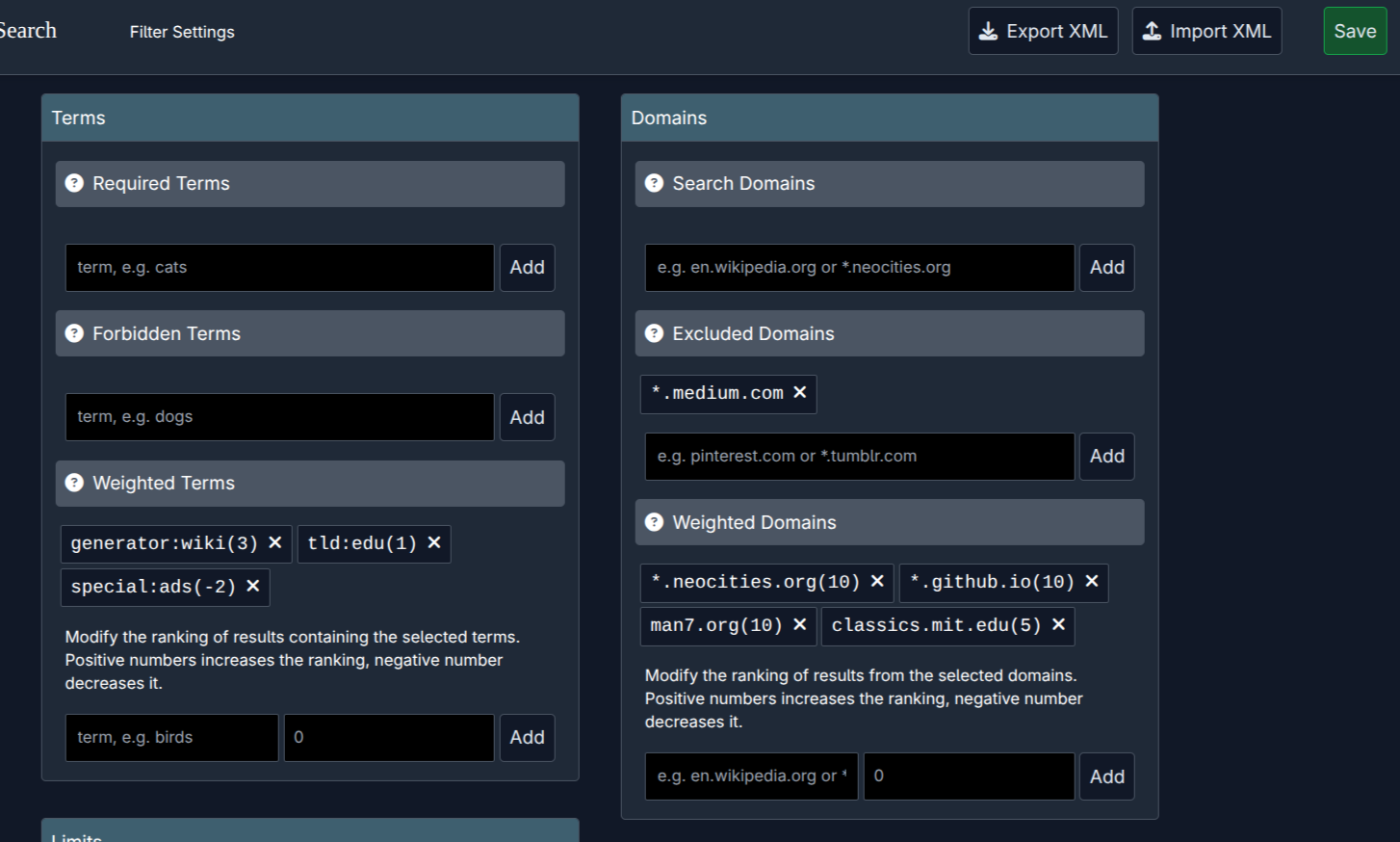Click the search domains text field
The height and width of the screenshot is (842, 1400).
[x=859, y=268]
